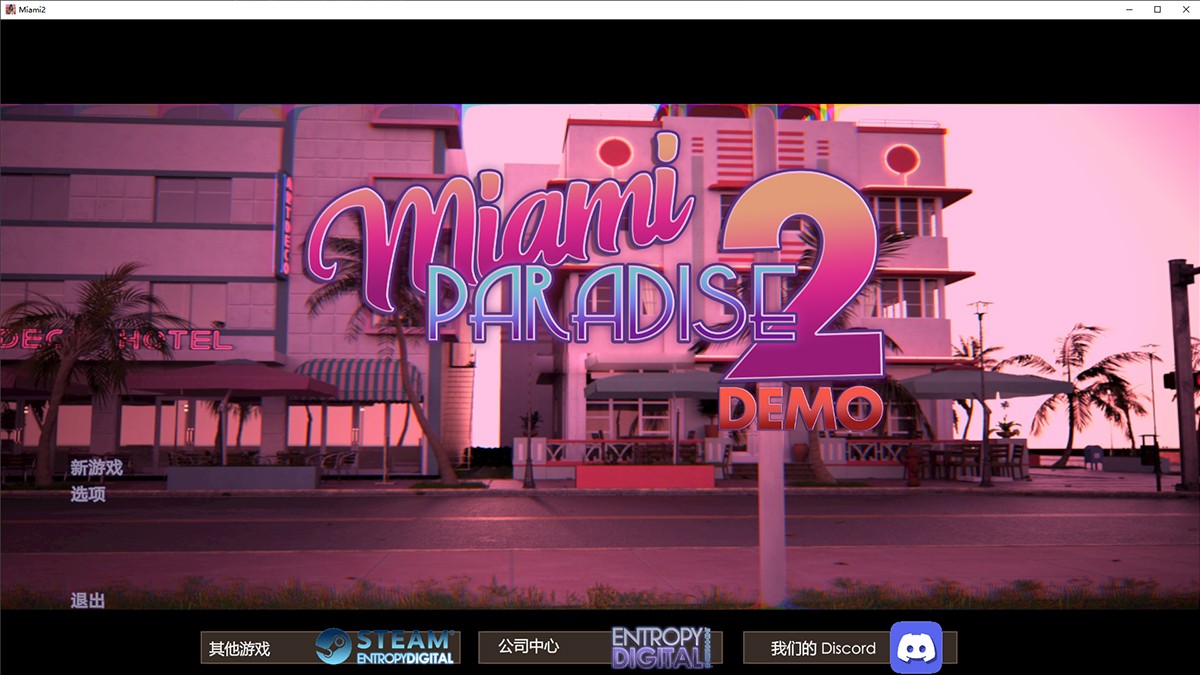
Task: Click the Miami2 app icon in title bar
Action: tap(10, 9)
